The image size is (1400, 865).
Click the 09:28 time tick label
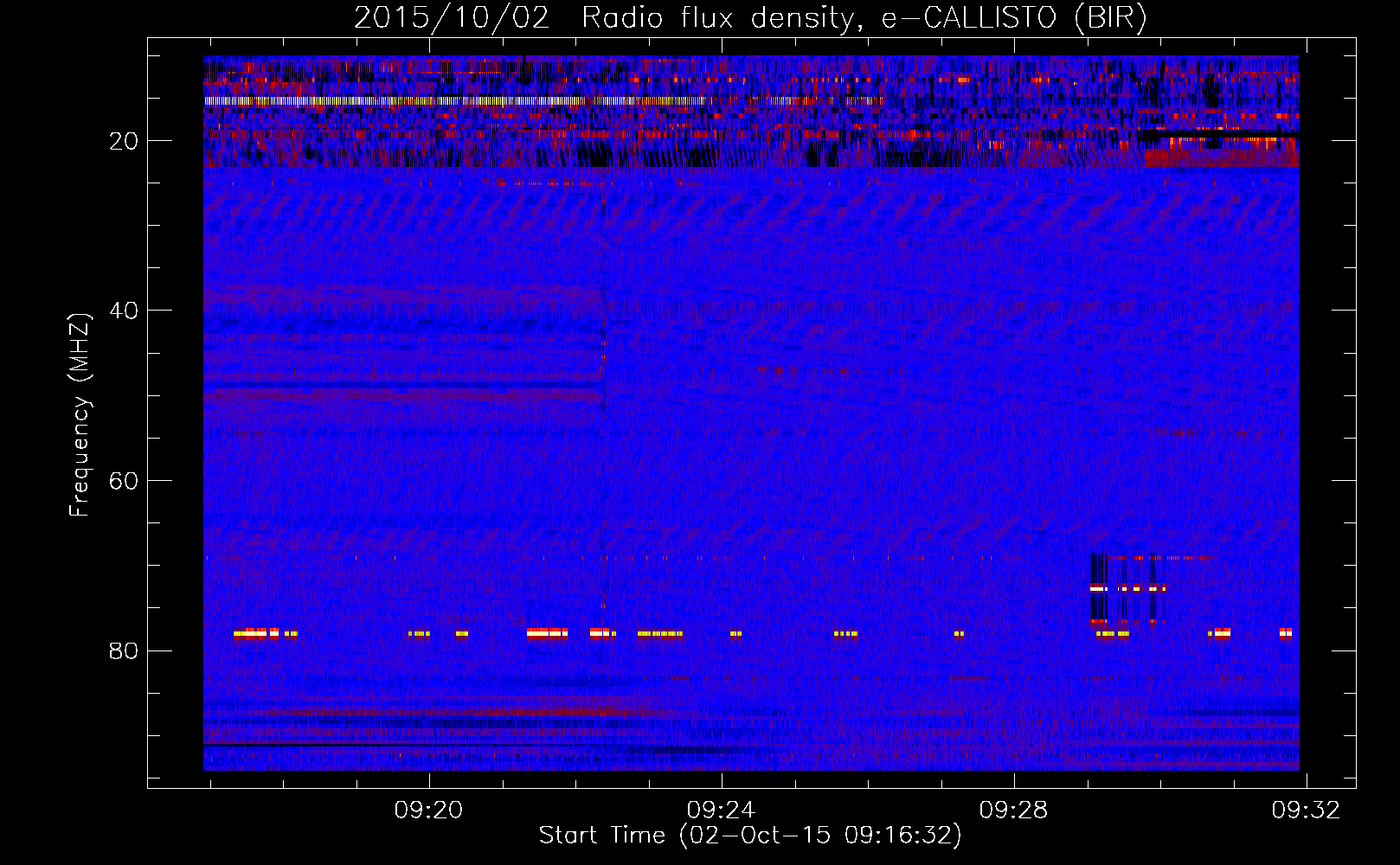[1013, 811]
